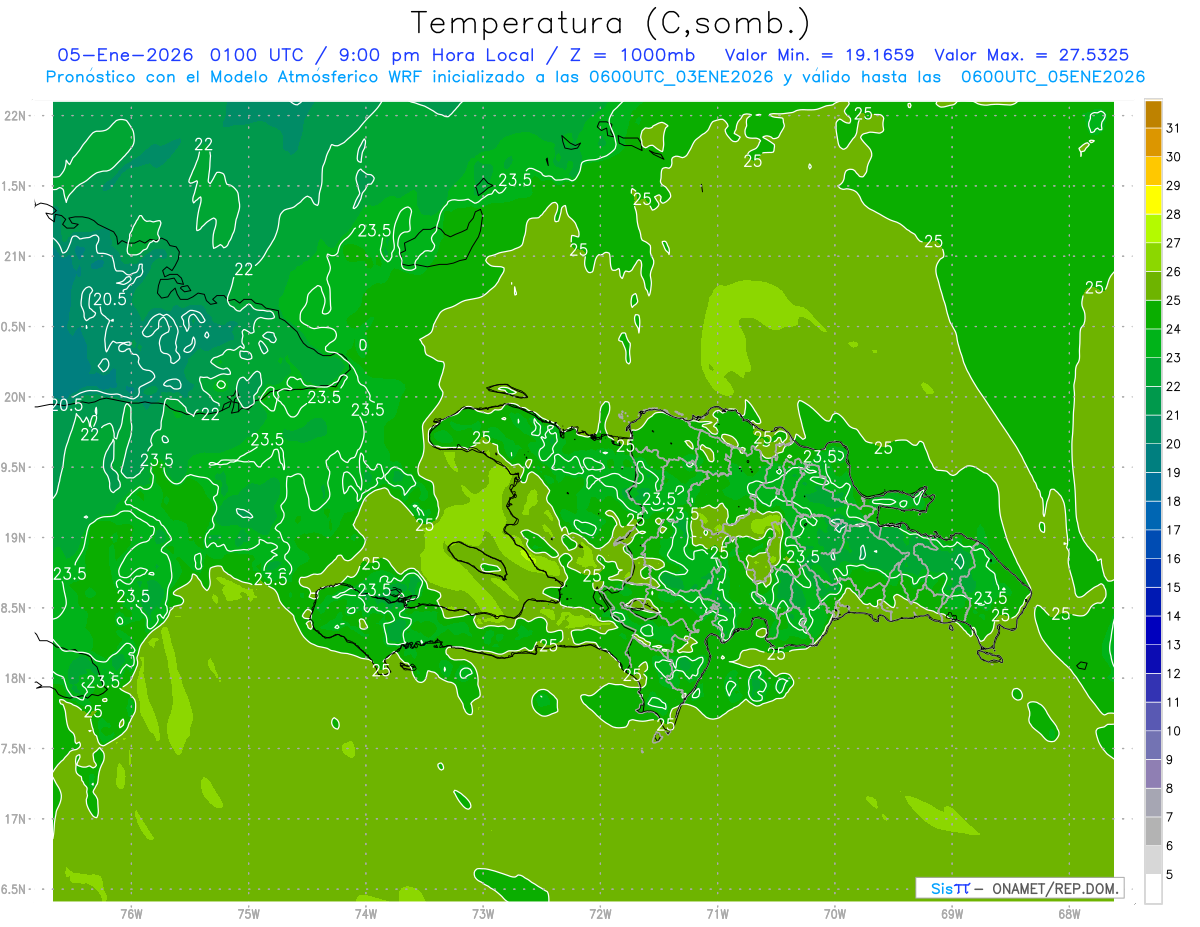Click the "25" contour label near 68W top right
The width and height of the screenshot is (1200, 927).
coord(1094,288)
